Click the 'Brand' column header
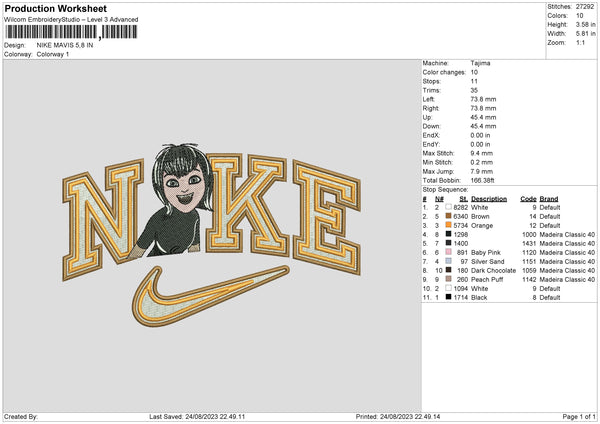Image resolution: width=600 pixels, height=424 pixels. (x=549, y=199)
